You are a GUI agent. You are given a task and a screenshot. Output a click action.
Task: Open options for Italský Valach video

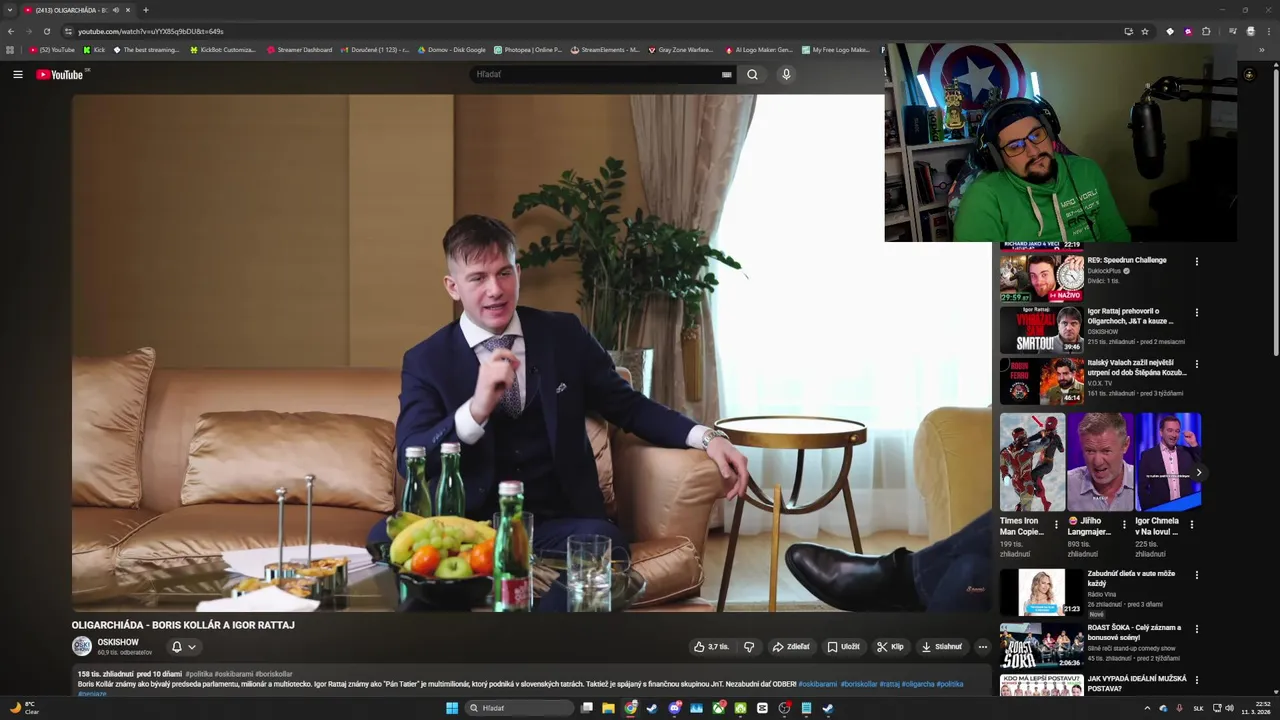1196,364
